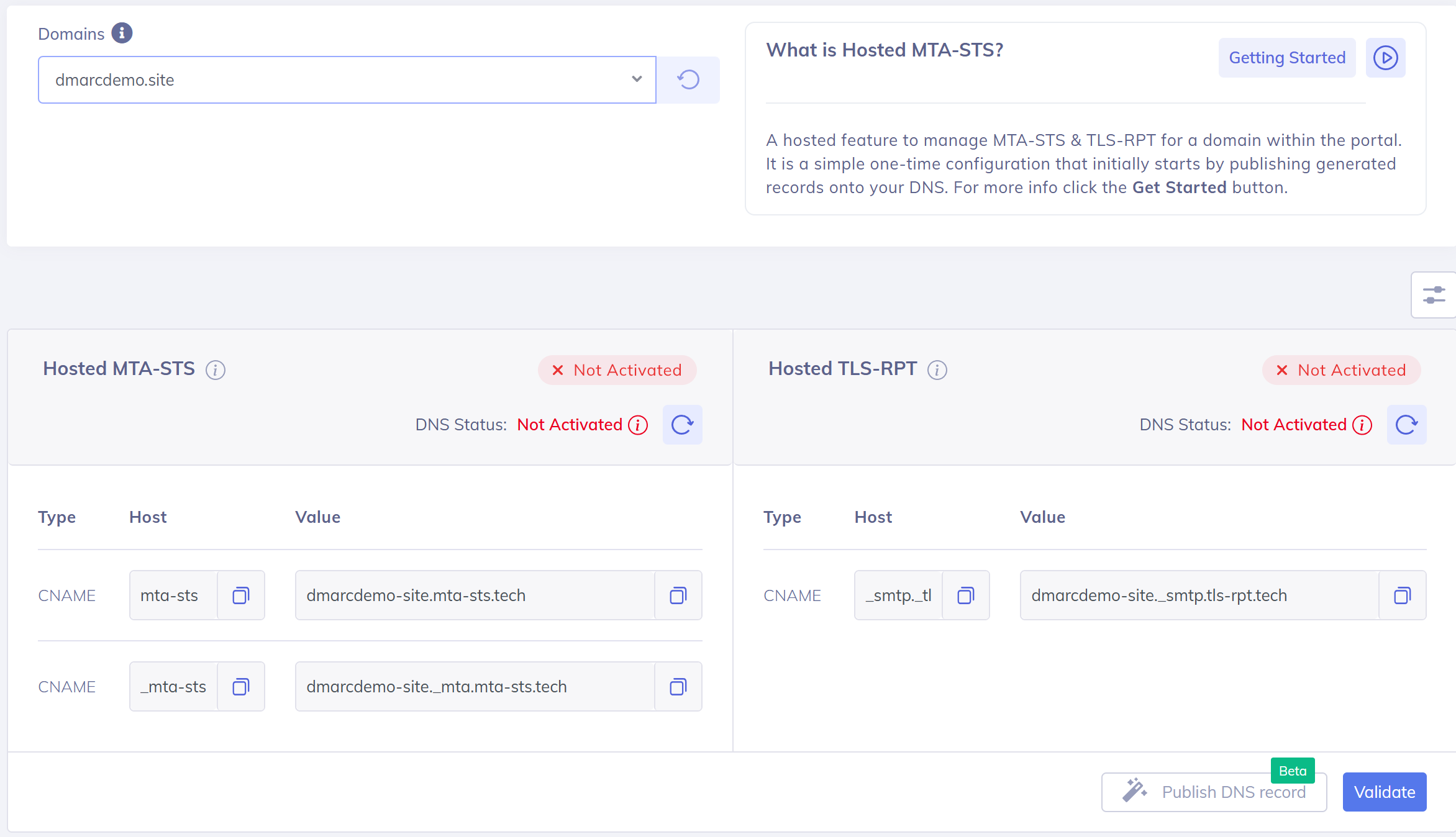Play the Getting Started video
This screenshot has width=1456, height=837.
point(1385,58)
